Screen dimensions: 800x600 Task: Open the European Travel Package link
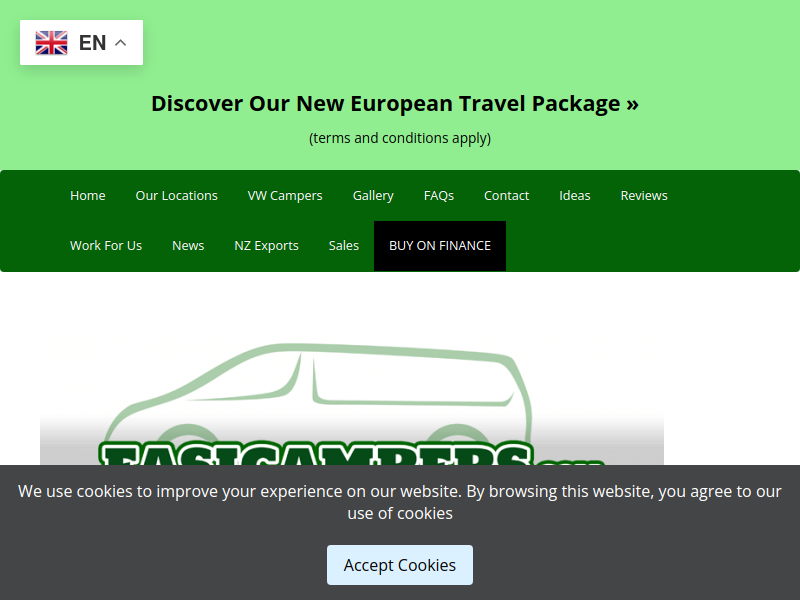395,104
